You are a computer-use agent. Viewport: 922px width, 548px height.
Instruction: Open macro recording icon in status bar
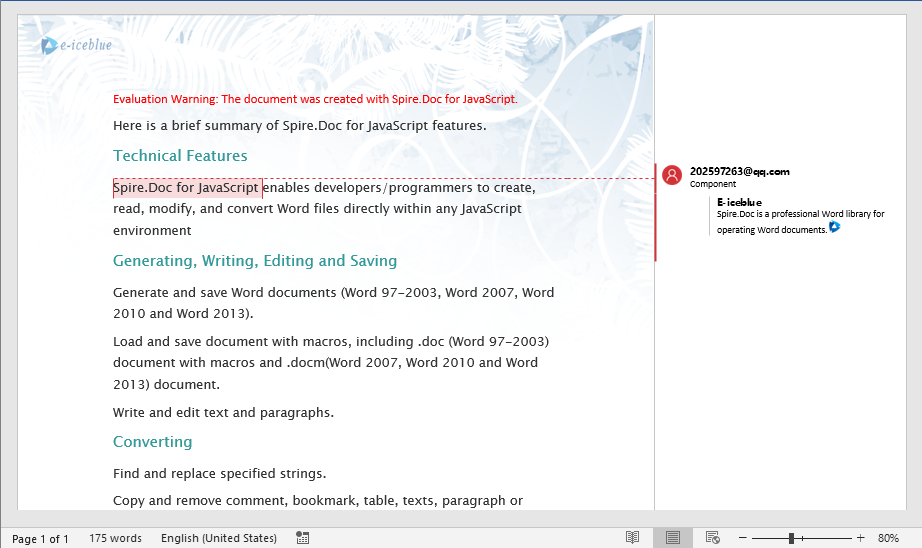pos(303,537)
